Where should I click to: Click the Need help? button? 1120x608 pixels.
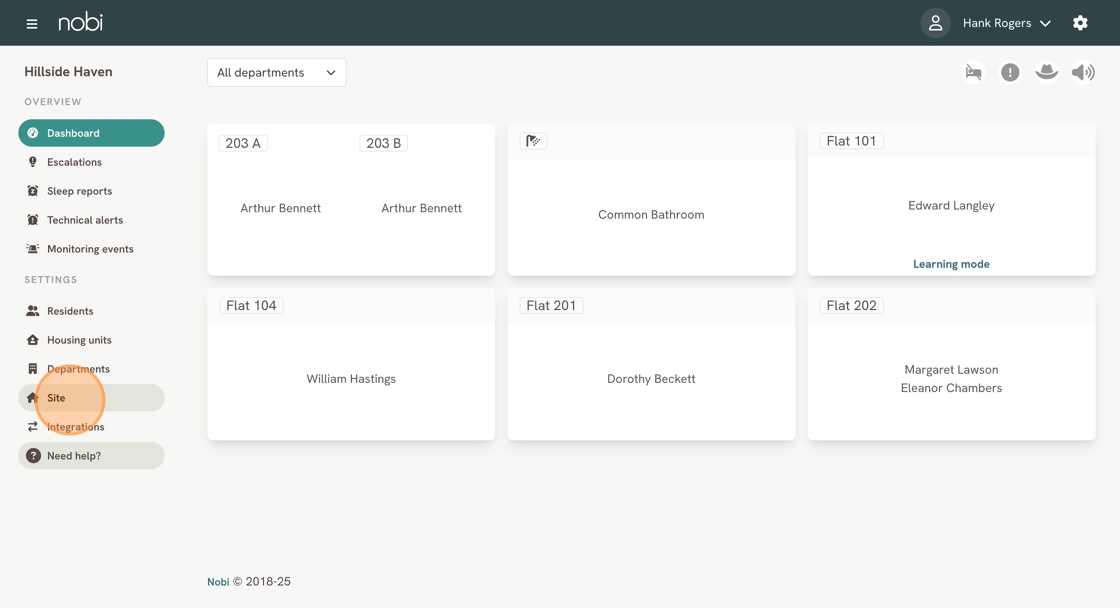(x=91, y=456)
